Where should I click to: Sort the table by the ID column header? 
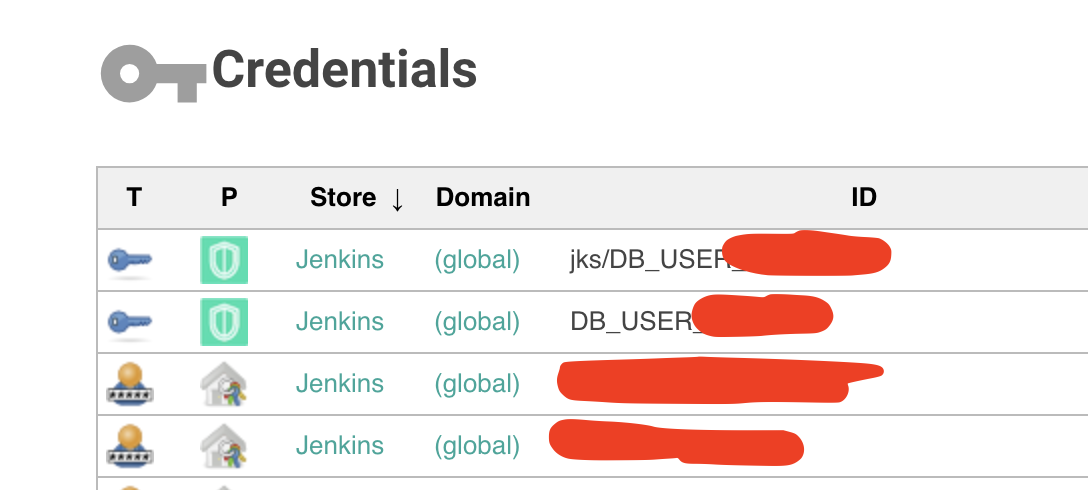pyautogui.click(x=864, y=198)
